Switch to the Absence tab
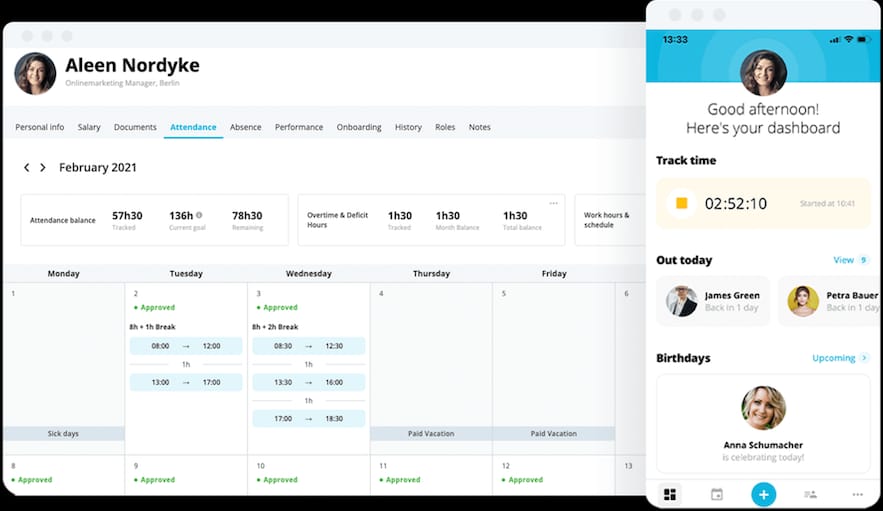 (246, 127)
